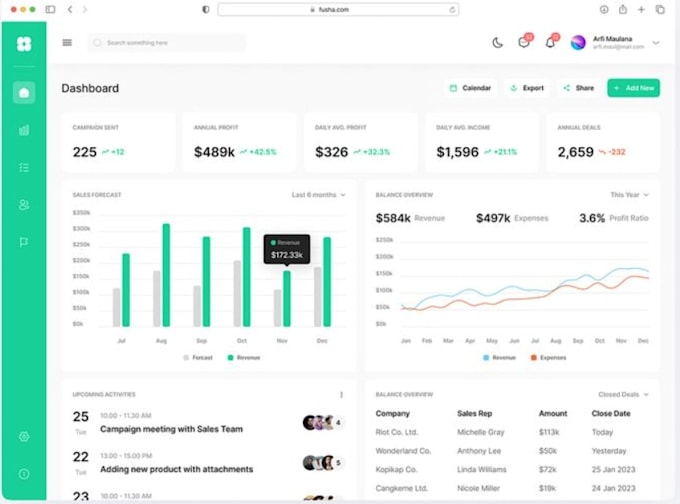Click attendee avatars for Campaign meeting
The image size is (680, 504).
coord(323,422)
